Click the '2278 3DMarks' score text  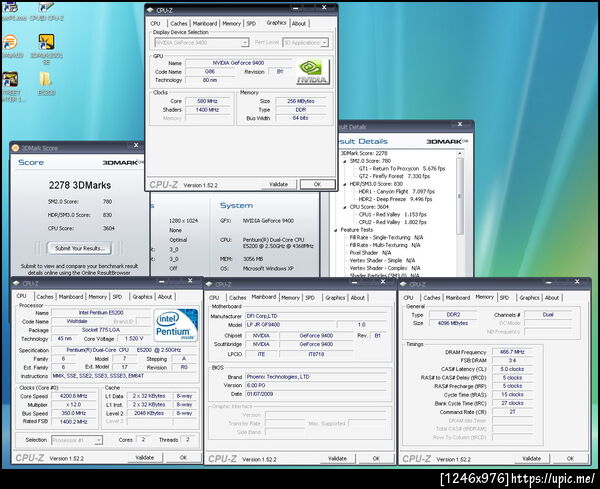pyautogui.click(x=80, y=185)
